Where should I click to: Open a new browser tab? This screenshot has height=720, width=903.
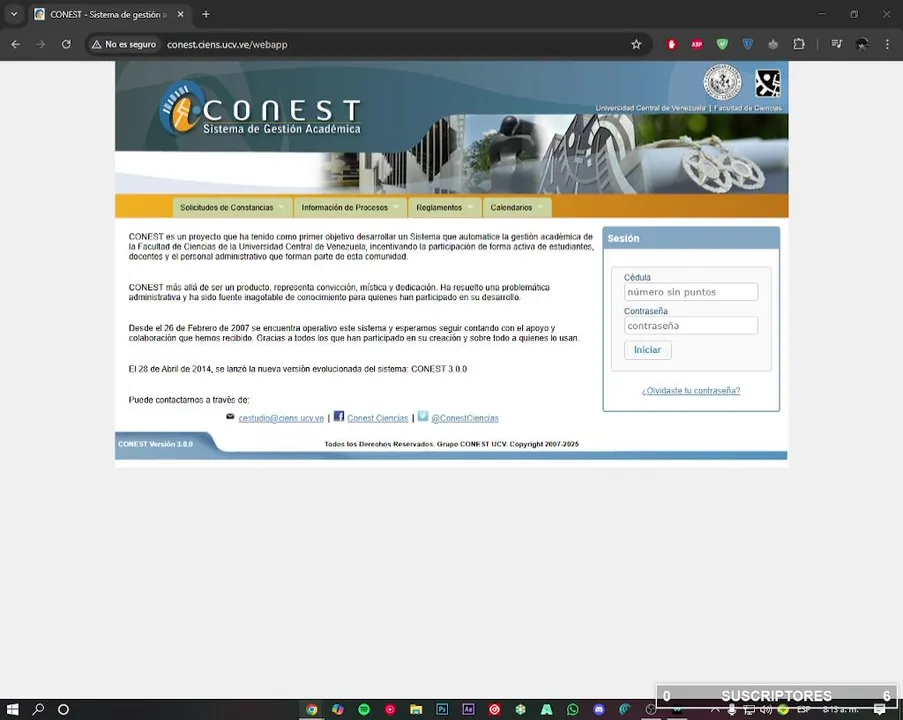tap(206, 14)
